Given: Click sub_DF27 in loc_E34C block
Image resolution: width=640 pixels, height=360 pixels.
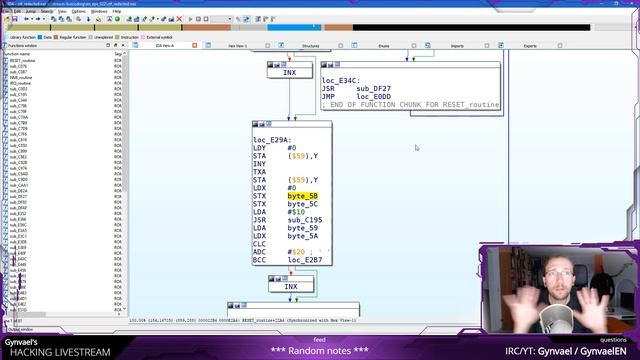Looking at the screenshot, I should point(373,89).
